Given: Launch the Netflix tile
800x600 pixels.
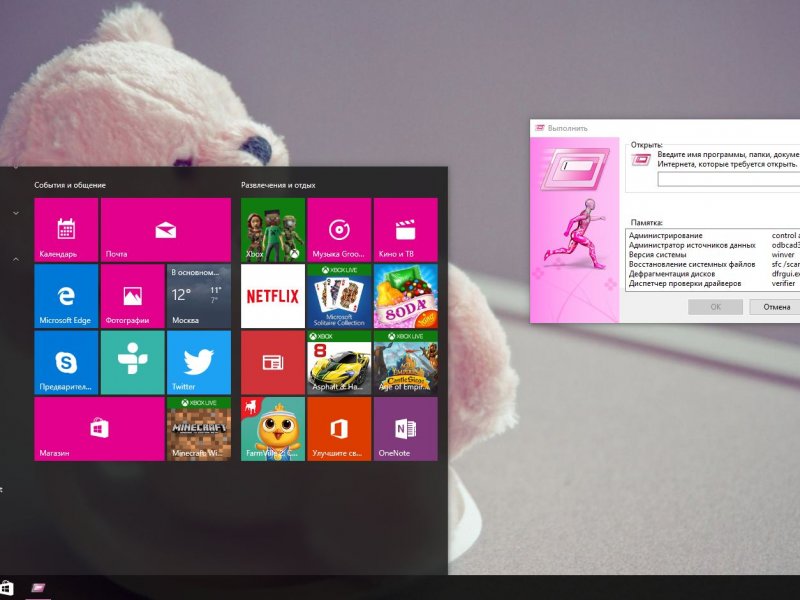Looking at the screenshot, I should pos(273,296).
